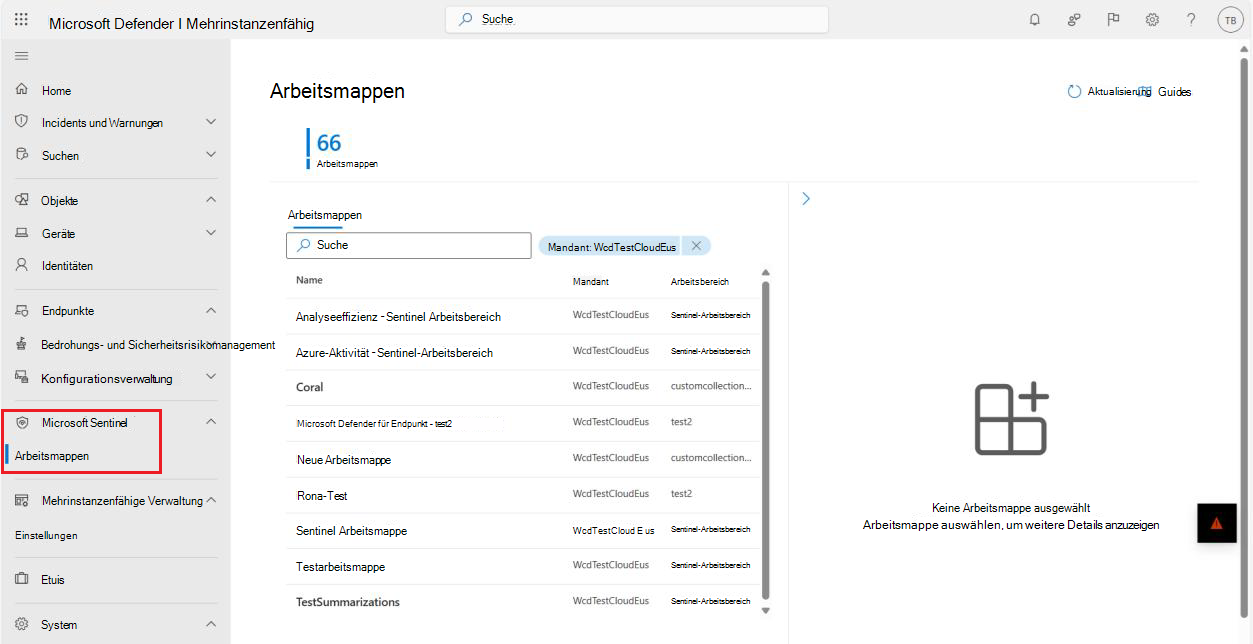The height and width of the screenshot is (644, 1253).
Task: Open Analyseeffizienz - Sentinel Arbeitsbereich workbook
Action: 398,317
